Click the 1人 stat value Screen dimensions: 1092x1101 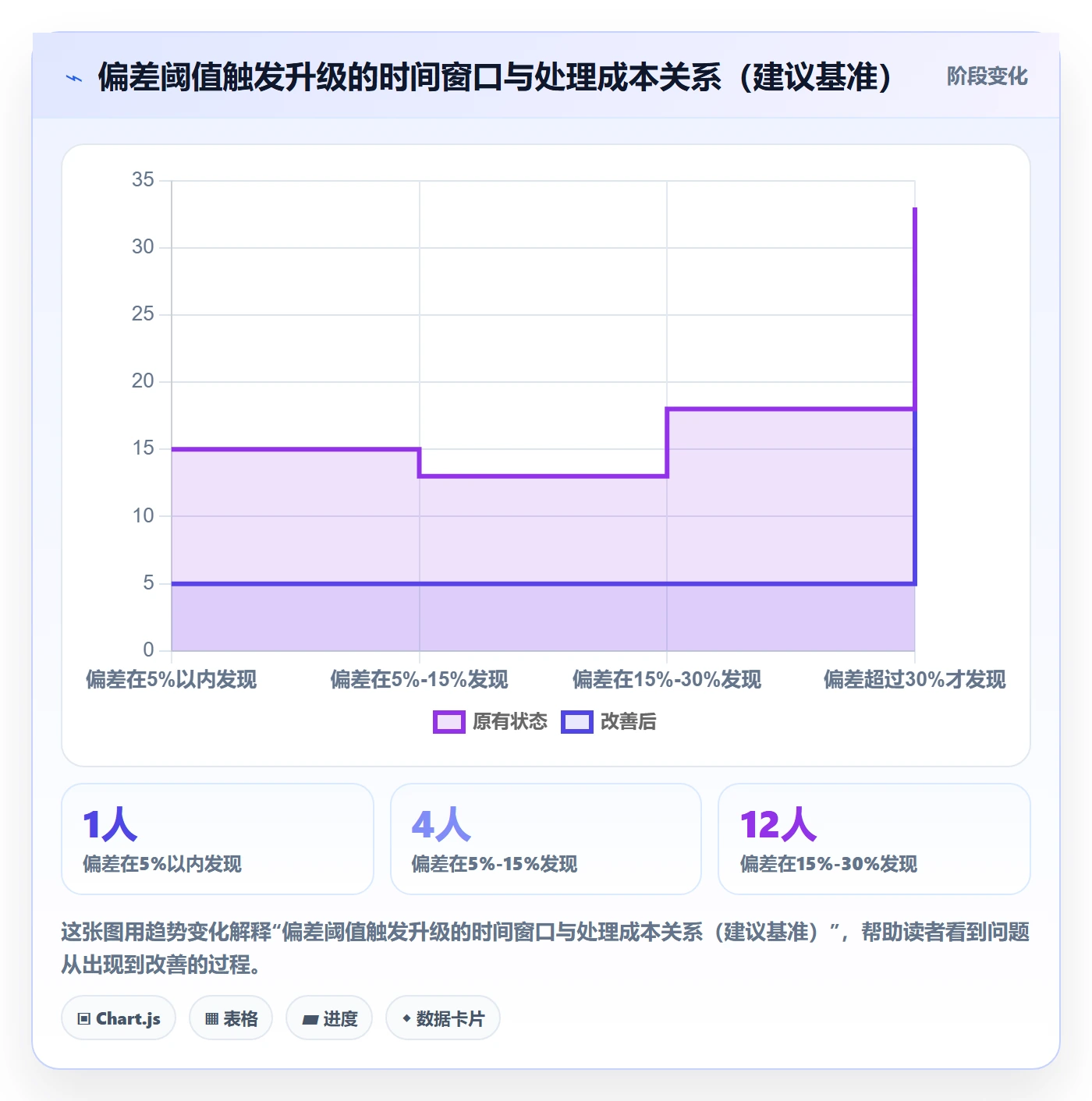coord(110,824)
